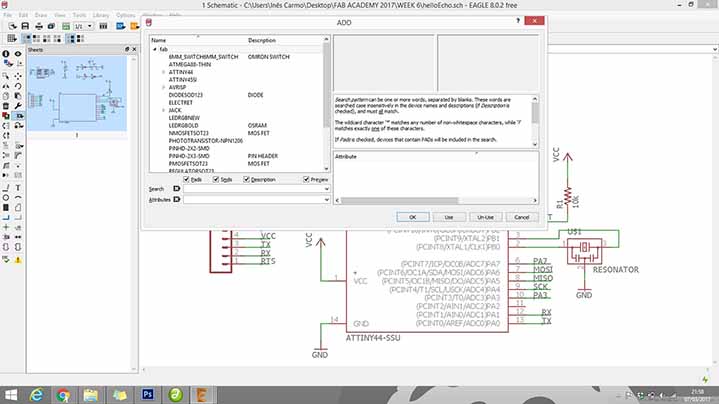
Task: Click the highlighted Add part tool
Action: 19,116
